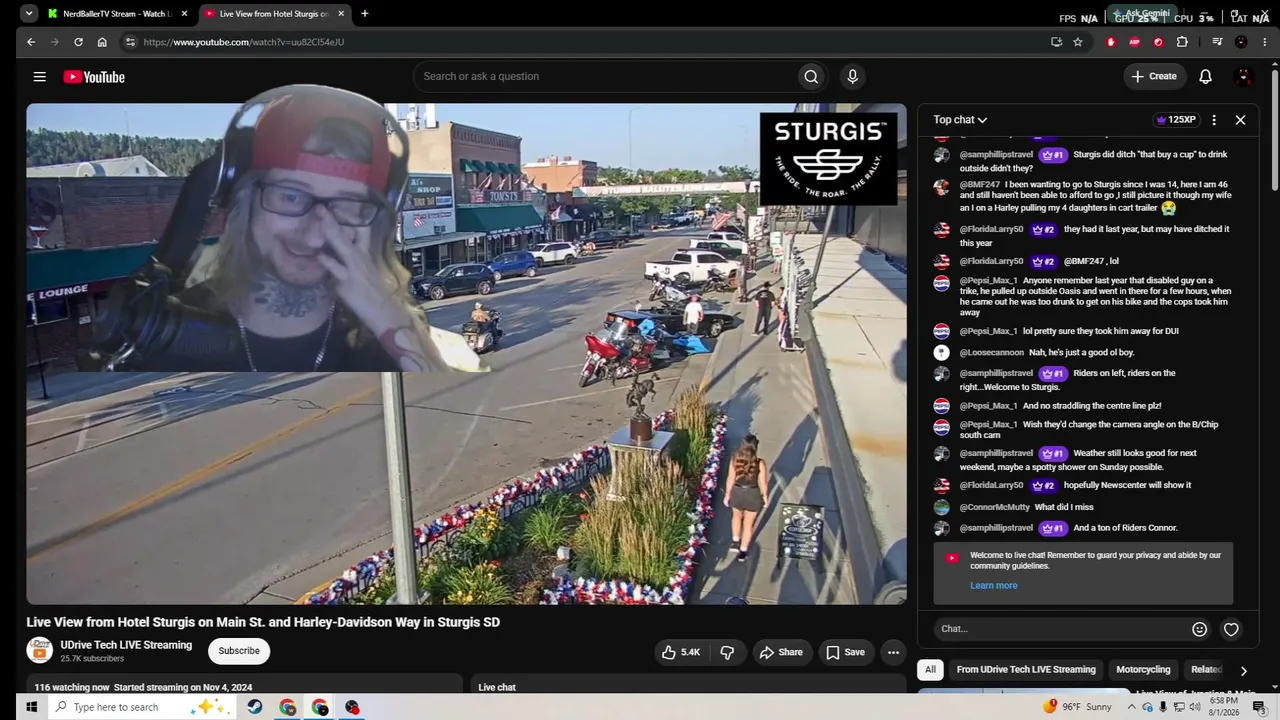This screenshot has height=720, width=1280.
Task: Go back in browser history
Action: tap(31, 42)
